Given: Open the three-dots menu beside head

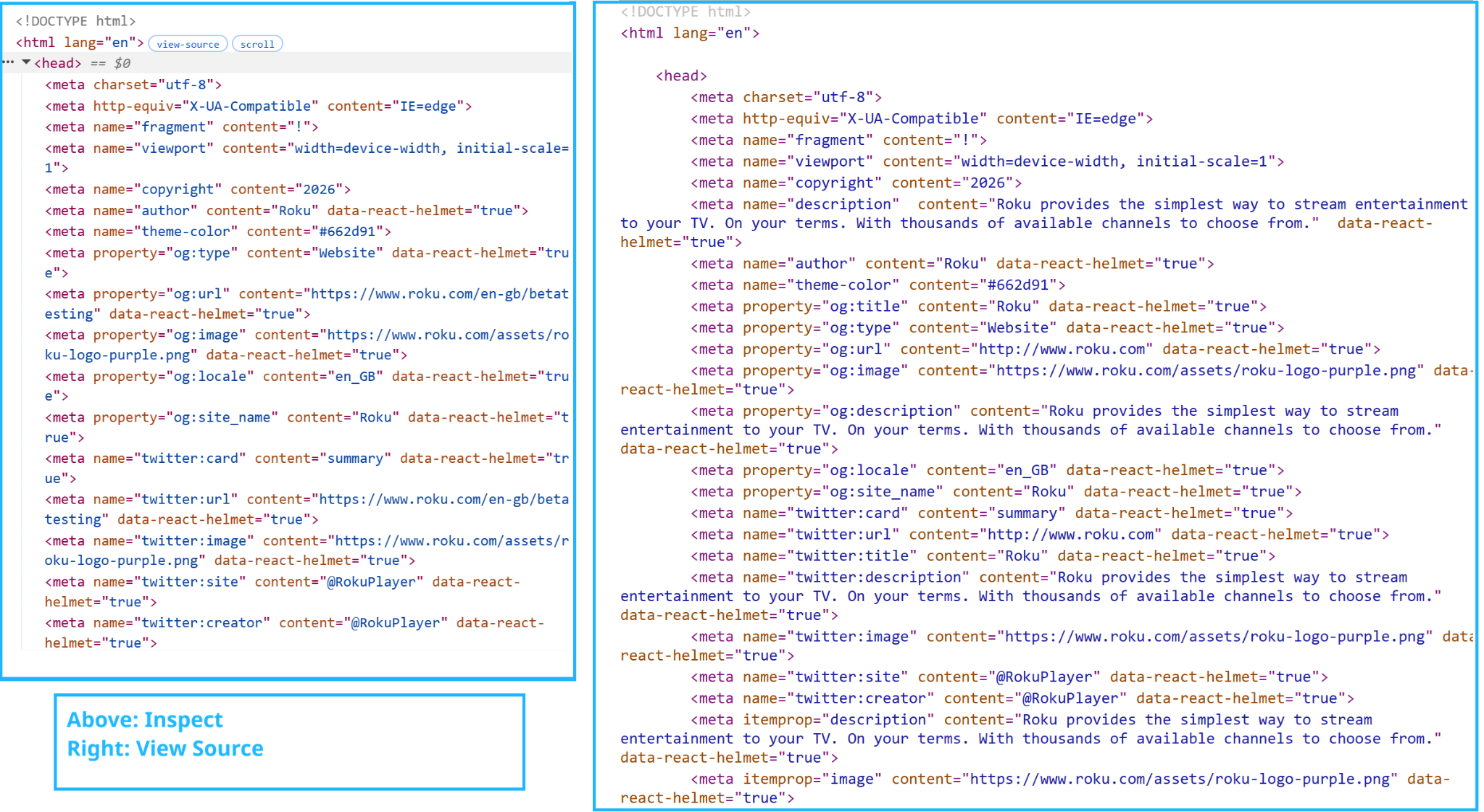Looking at the screenshot, I should [8, 62].
